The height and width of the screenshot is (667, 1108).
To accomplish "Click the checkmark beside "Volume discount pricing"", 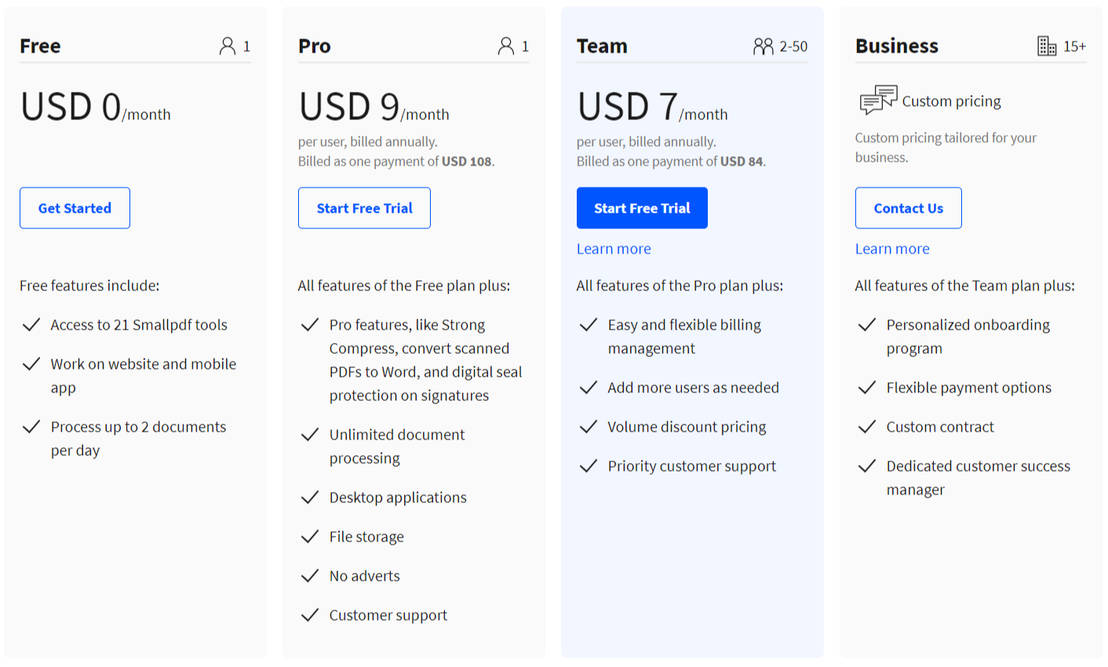I will click(588, 426).
